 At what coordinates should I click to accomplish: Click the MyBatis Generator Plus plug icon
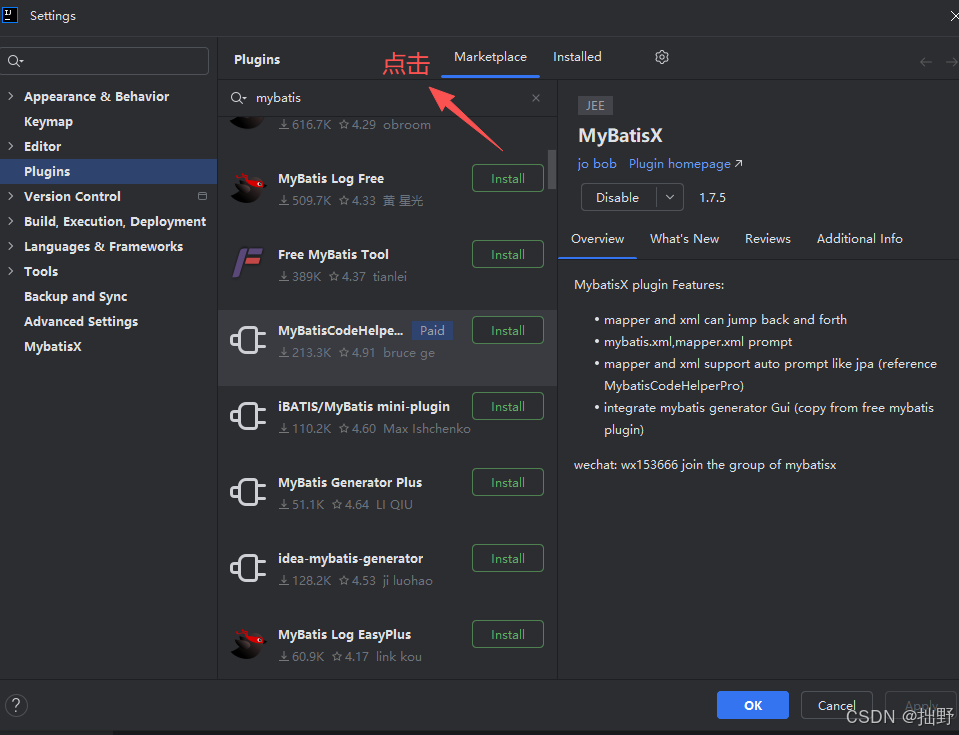[248, 492]
